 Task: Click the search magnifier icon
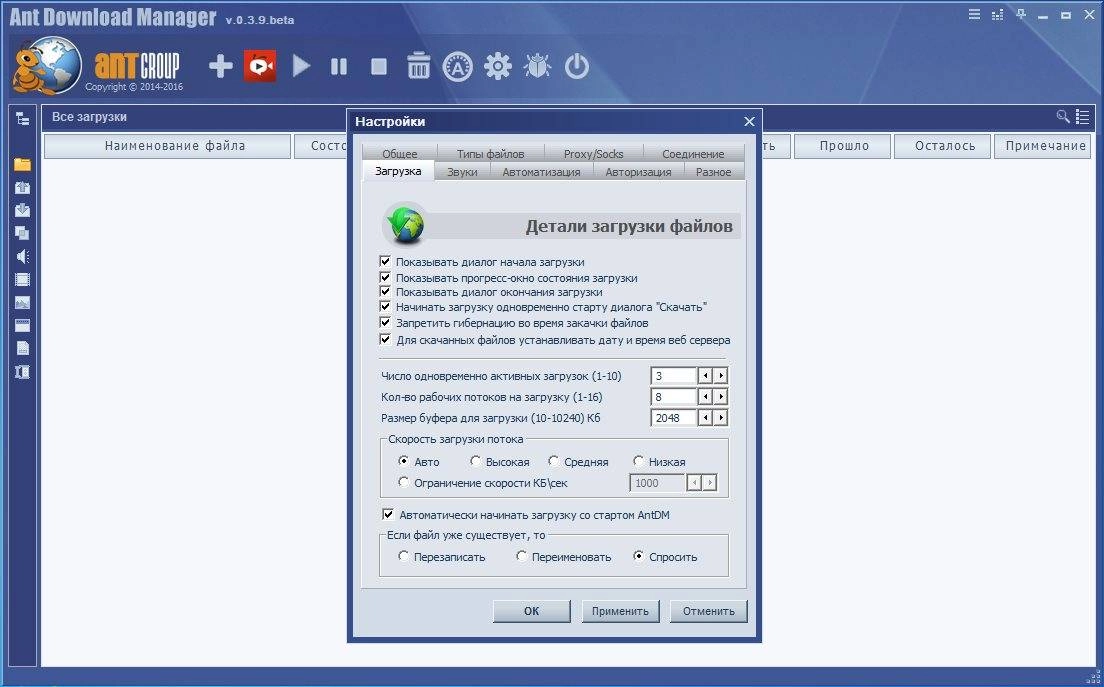(x=1063, y=116)
